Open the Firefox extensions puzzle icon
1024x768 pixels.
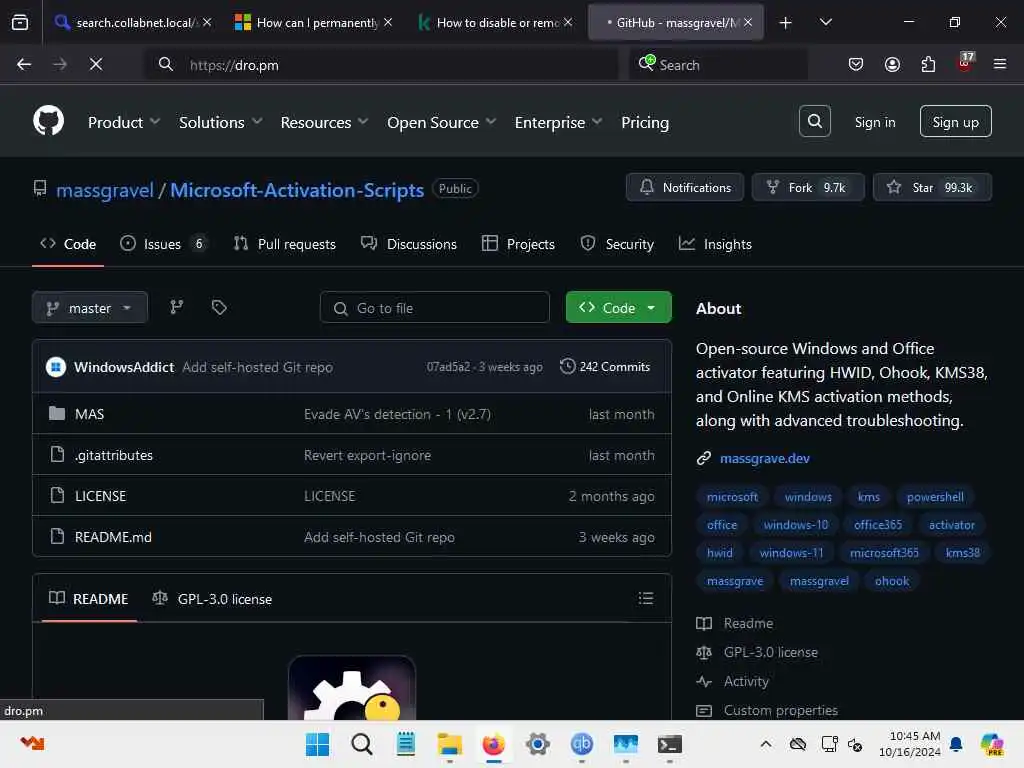tap(928, 64)
